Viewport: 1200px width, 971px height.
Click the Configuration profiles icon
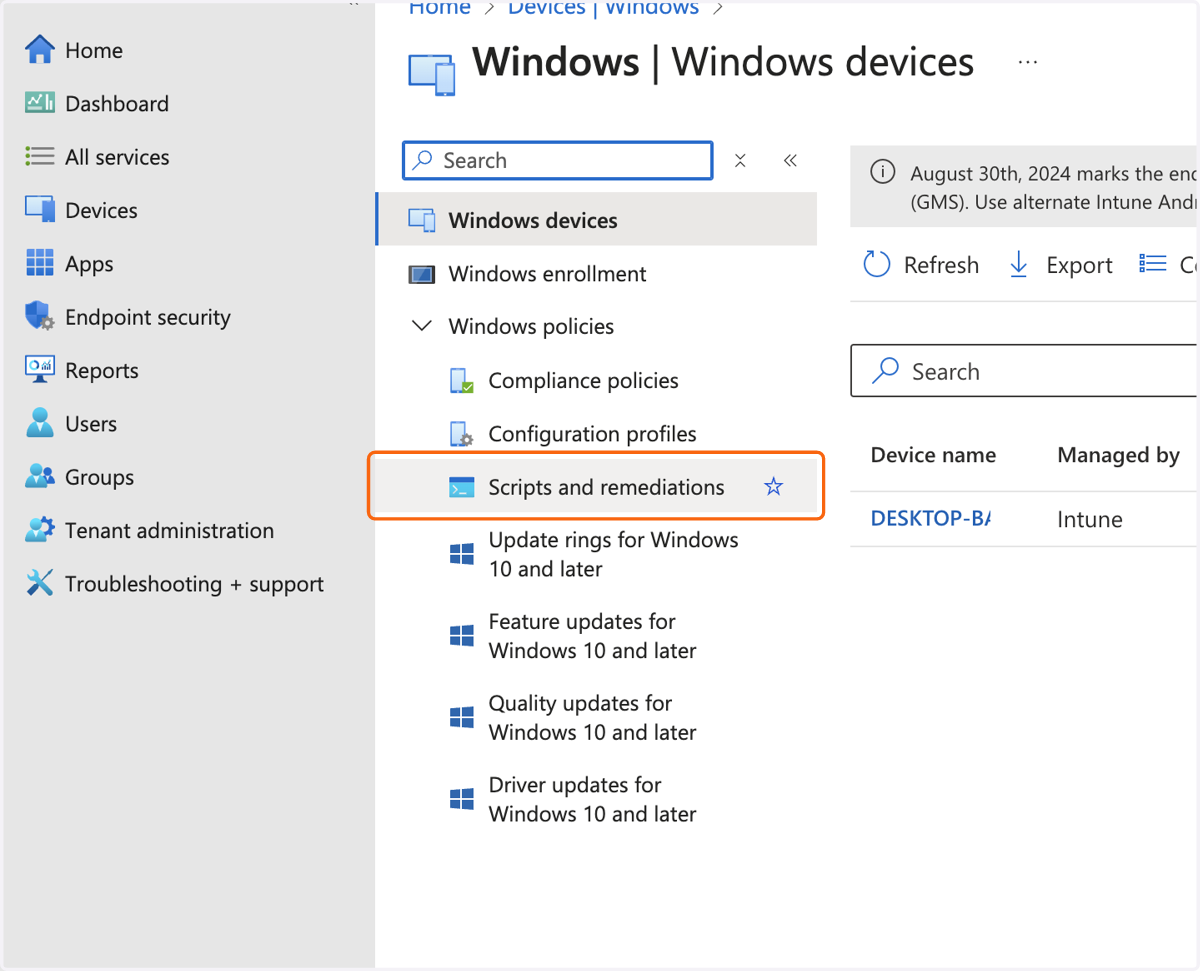click(461, 434)
